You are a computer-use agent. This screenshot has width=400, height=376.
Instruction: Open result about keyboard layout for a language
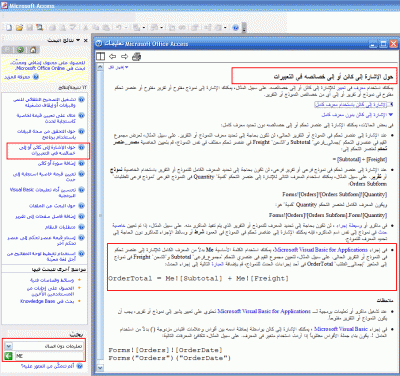click(x=42, y=256)
